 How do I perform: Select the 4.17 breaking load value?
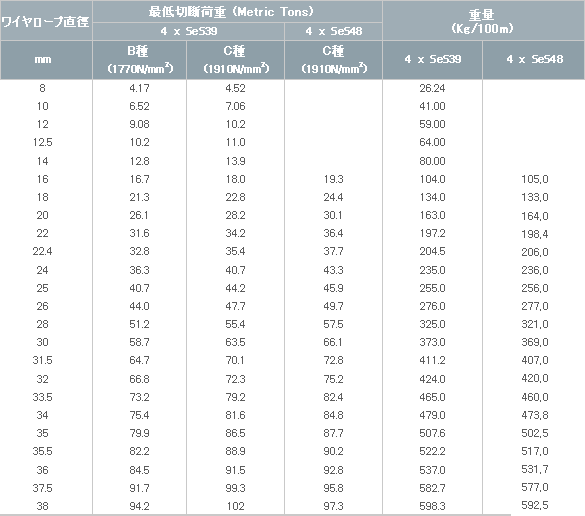point(139,88)
